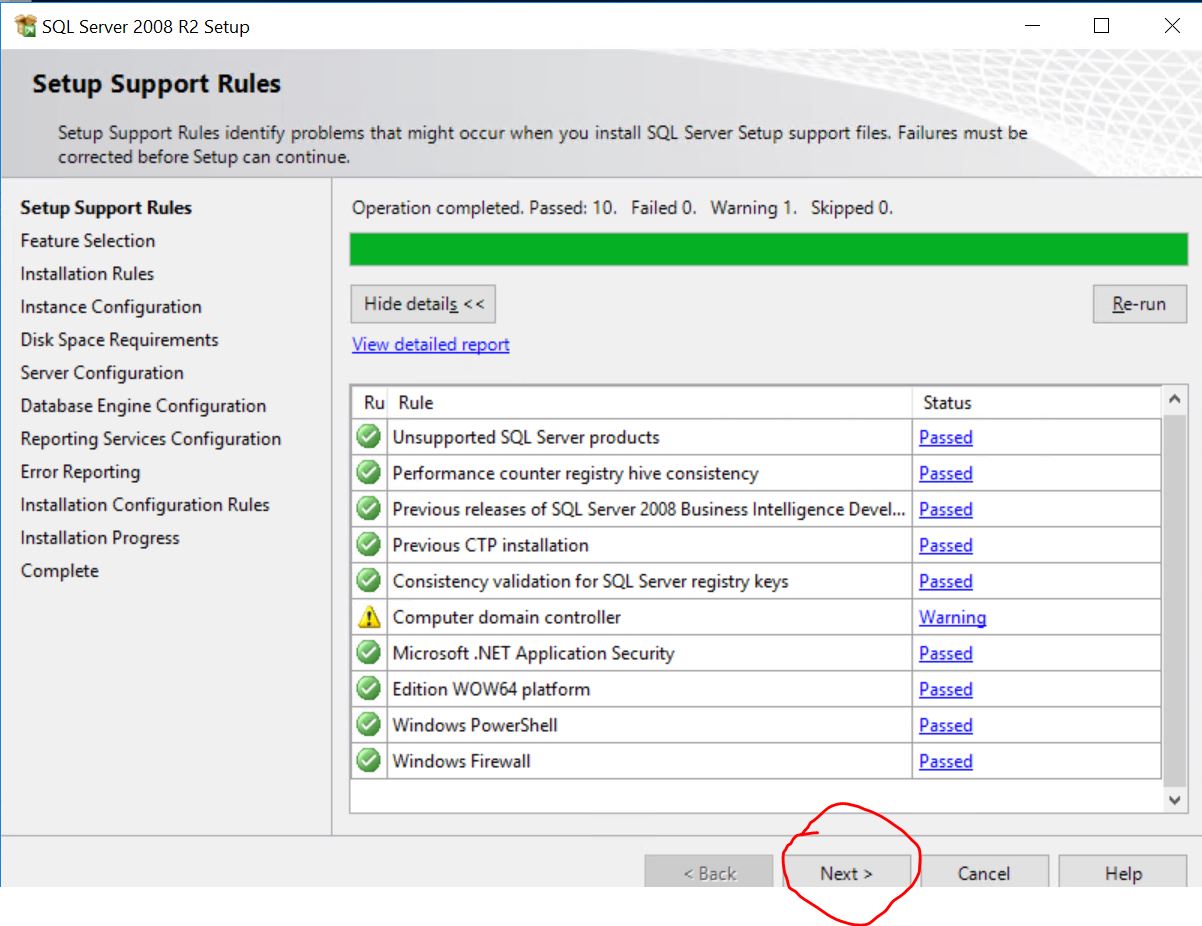
Task: Click Consistency validation for SQL Server registry keys text
Action: pyautogui.click(x=590, y=581)
